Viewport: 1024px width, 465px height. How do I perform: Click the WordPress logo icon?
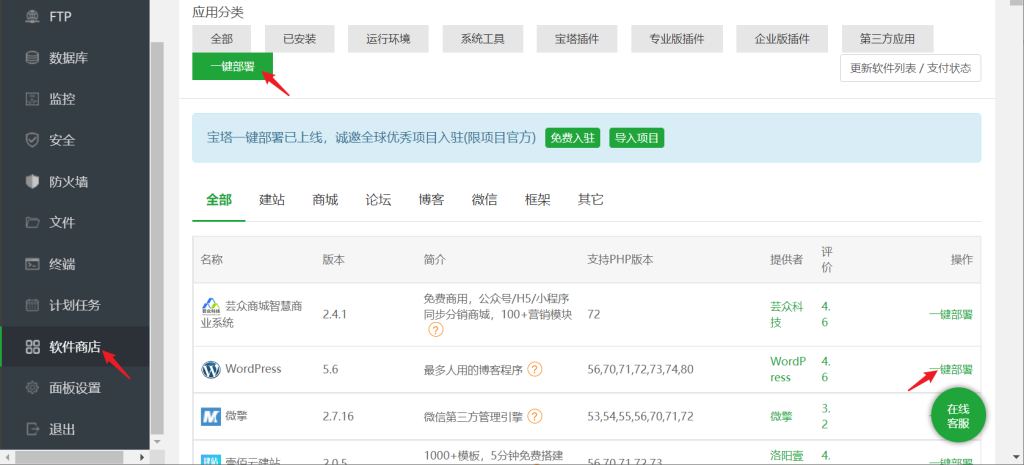[x=210, y=369]
